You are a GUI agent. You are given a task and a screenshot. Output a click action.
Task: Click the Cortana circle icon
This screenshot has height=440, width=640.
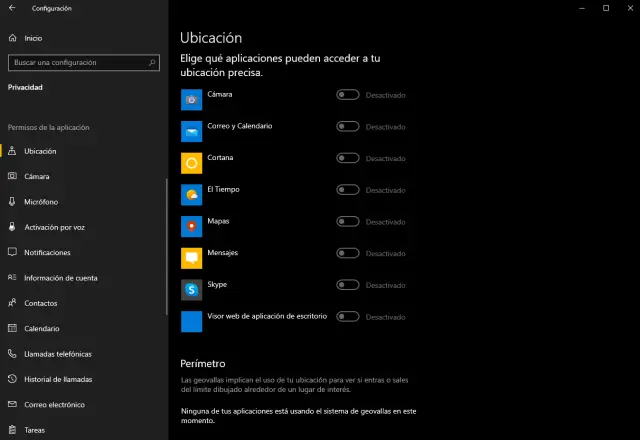click(x=191, y=163)
